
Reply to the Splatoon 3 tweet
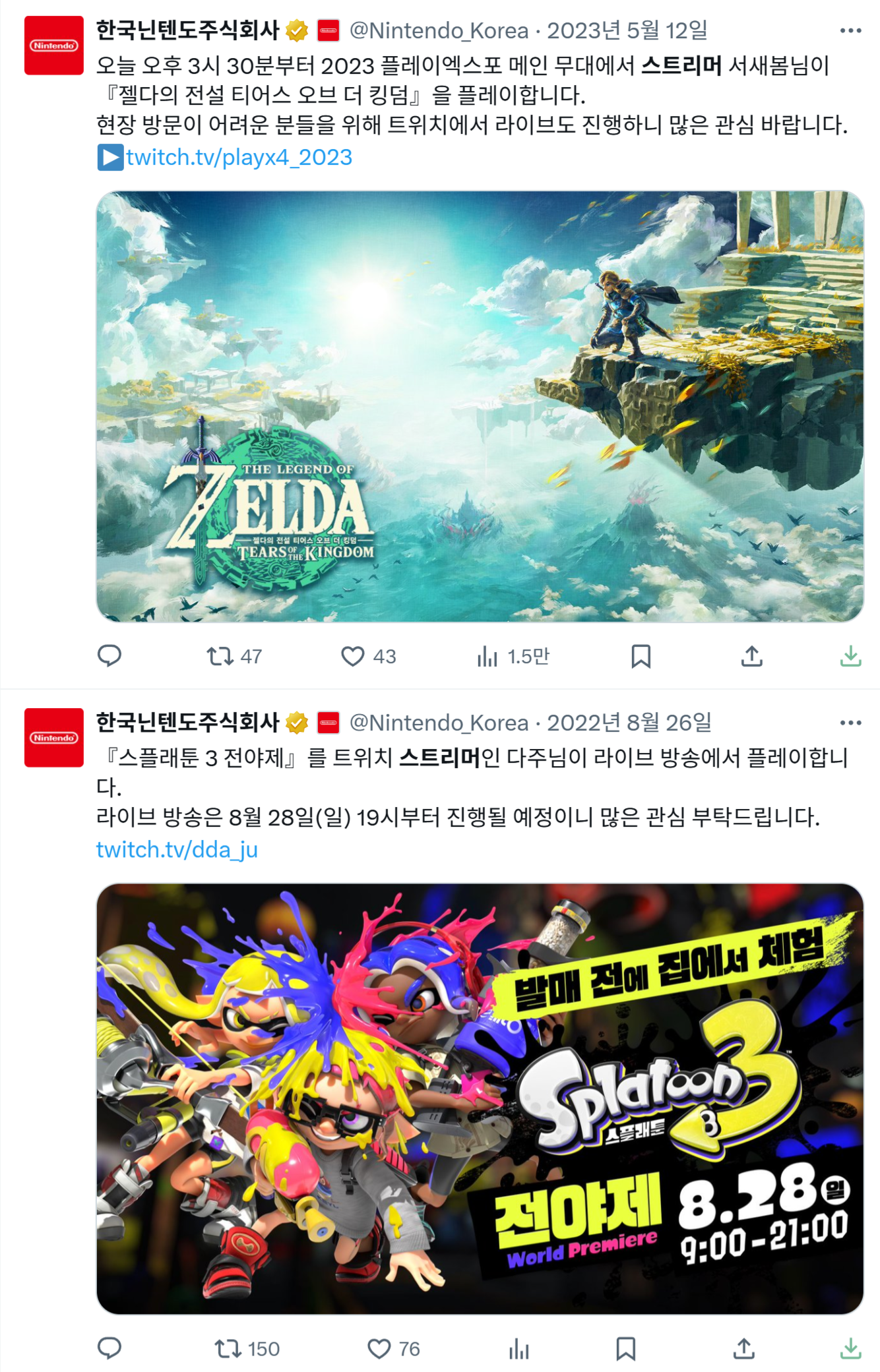(x=110, y=1348)
